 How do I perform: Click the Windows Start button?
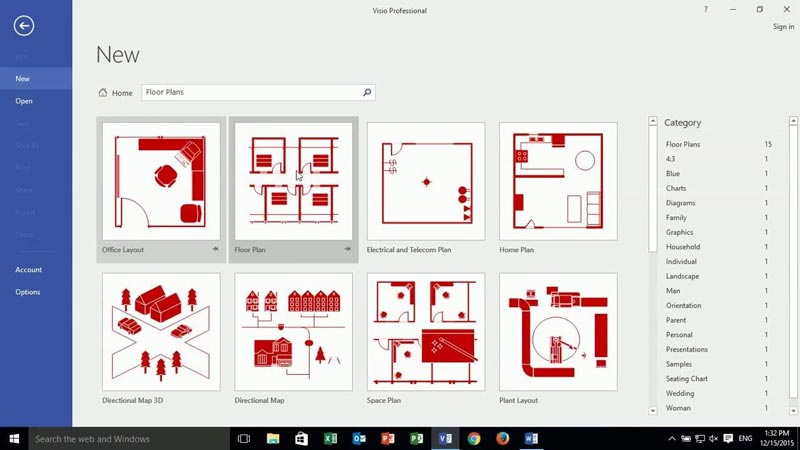tap(14, 439)
